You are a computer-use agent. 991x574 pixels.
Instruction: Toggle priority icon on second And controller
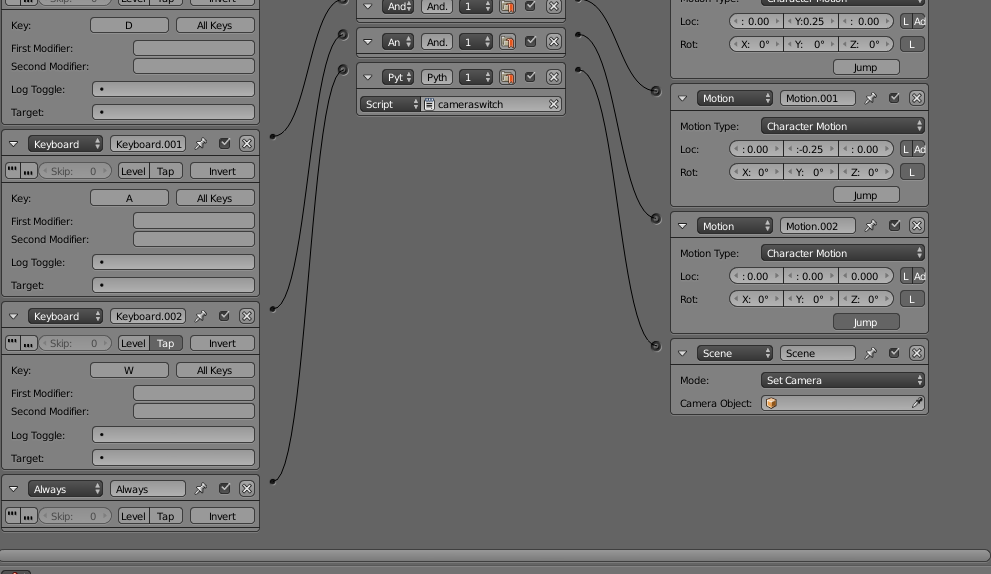tap(508, 42)
